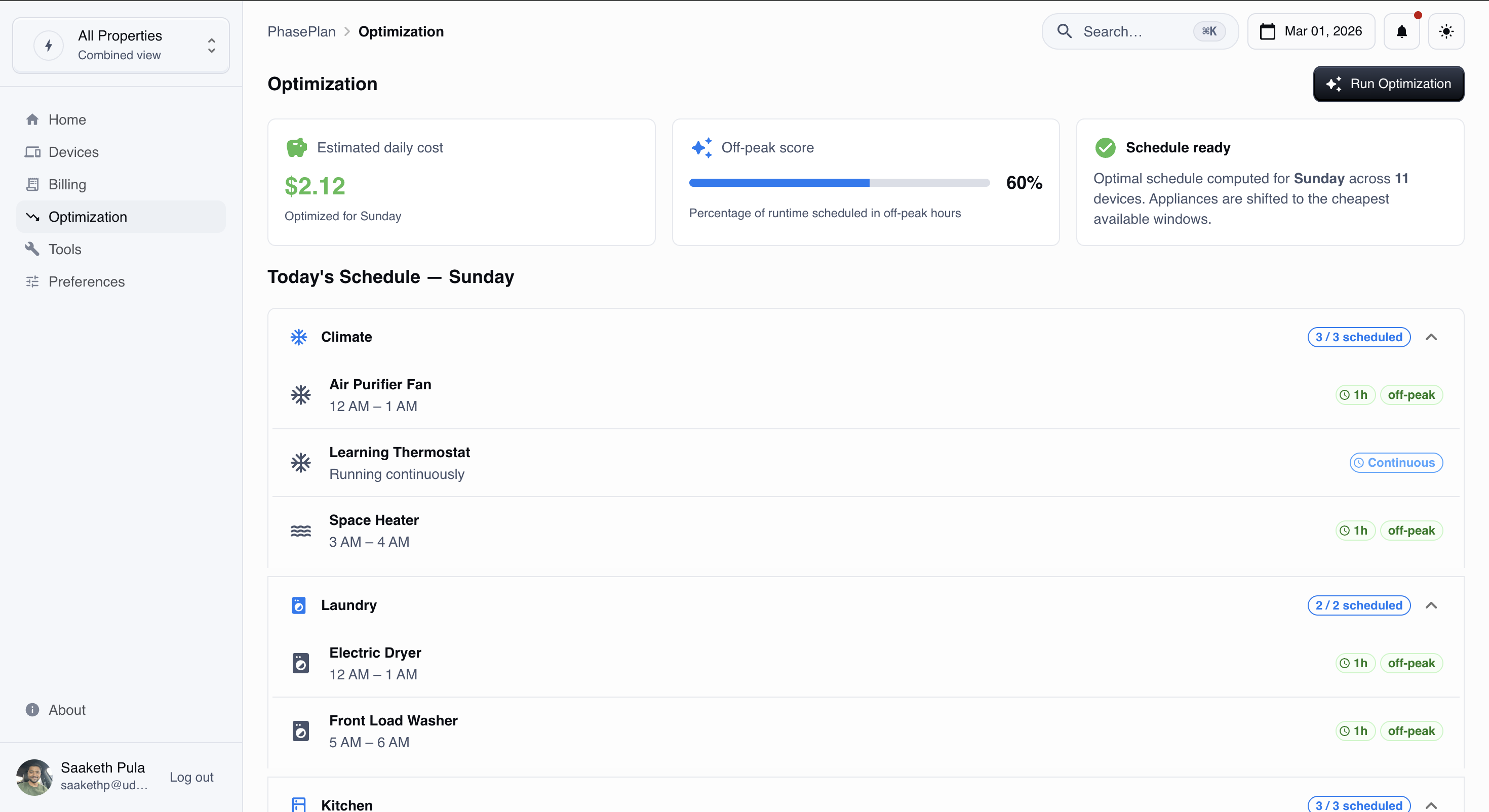
Task: Click the Laundry category washer icon
Action: coord(298,605)
